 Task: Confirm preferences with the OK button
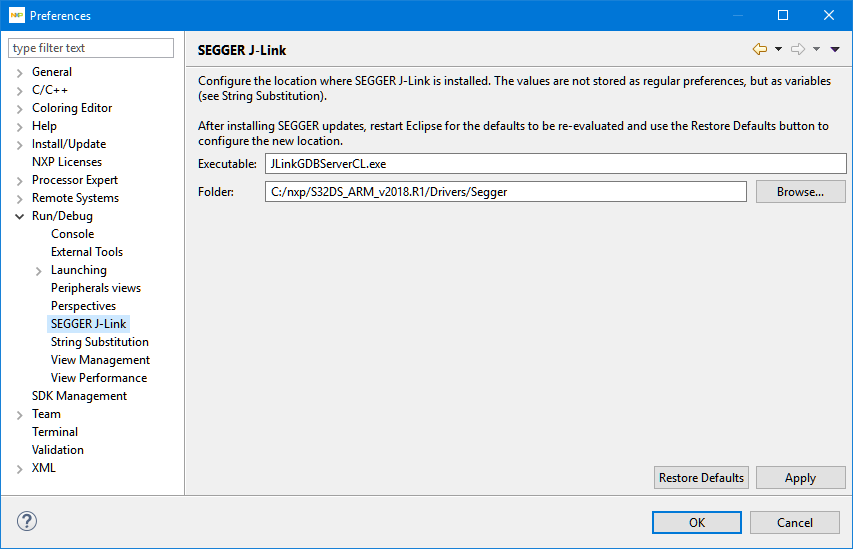696,522
